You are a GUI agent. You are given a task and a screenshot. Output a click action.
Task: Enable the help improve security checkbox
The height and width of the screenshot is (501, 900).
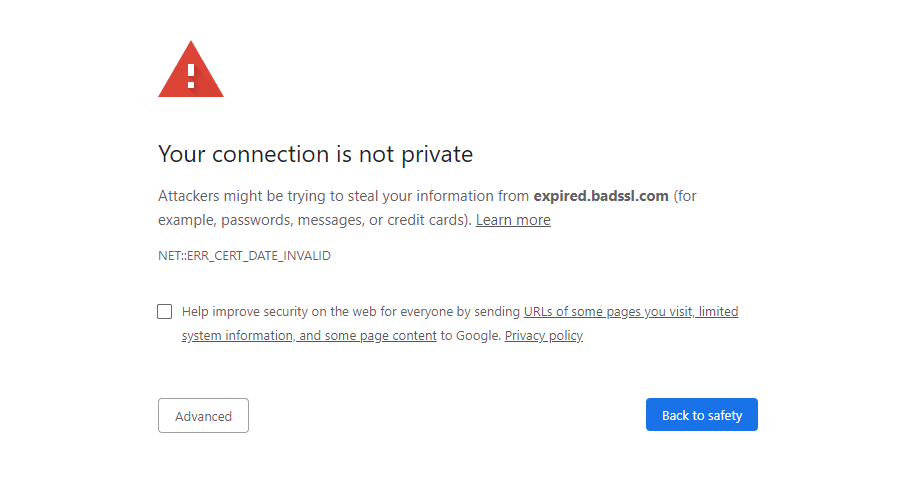(x=165, y=311)
